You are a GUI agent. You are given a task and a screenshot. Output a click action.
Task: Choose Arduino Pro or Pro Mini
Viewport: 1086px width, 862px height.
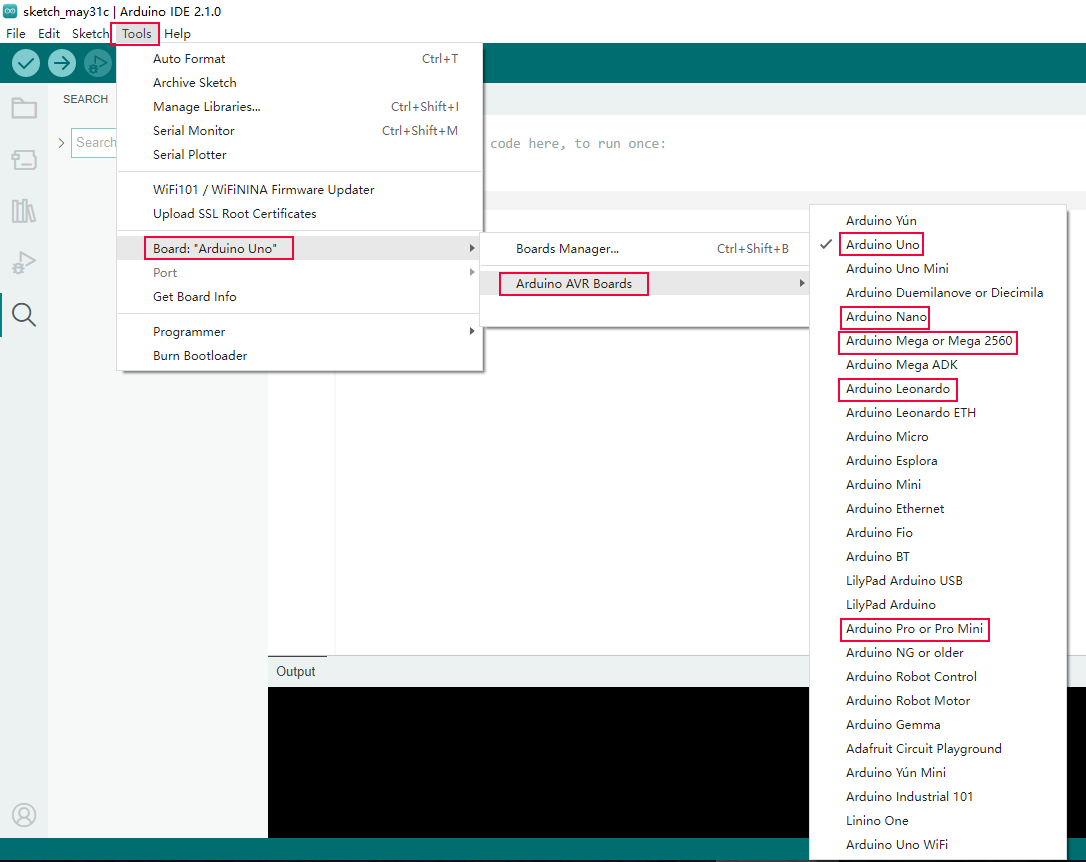pos(938,629)
